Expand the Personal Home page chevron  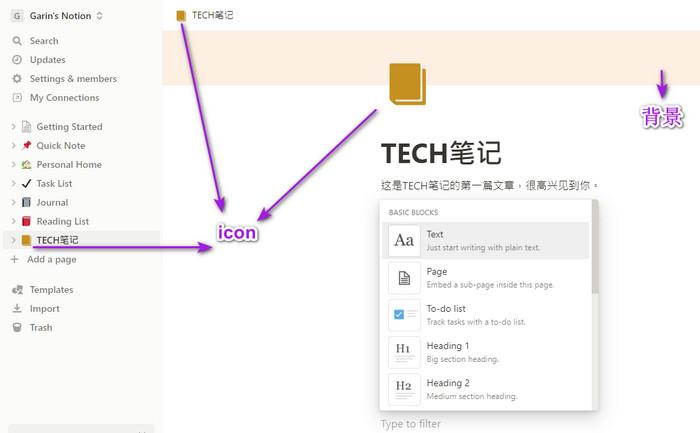click(x=13, y=165)
